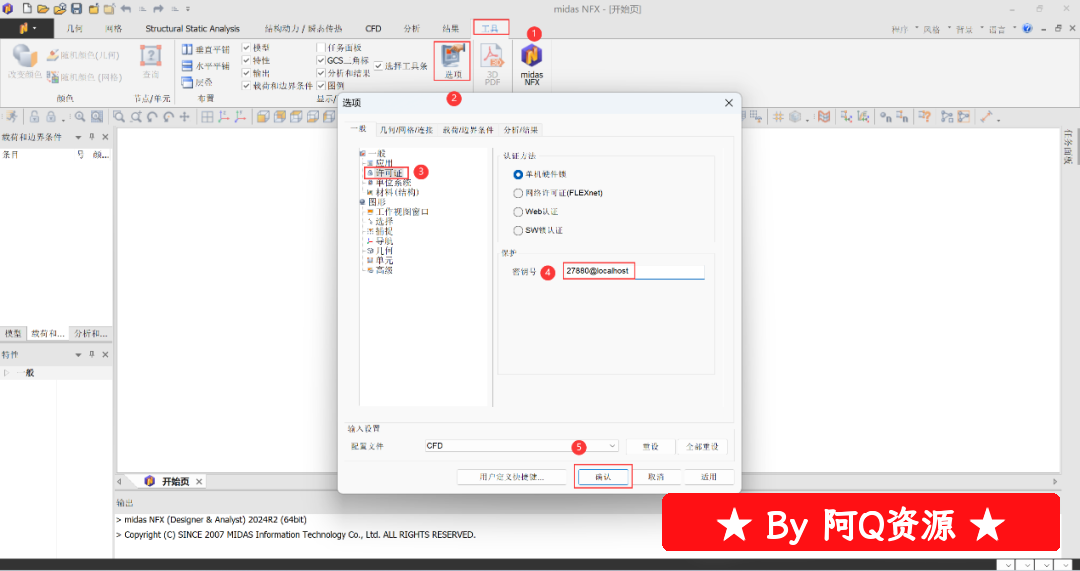Switch to 载荷/边界条件 tab in Options dialog

coord(468,129)
